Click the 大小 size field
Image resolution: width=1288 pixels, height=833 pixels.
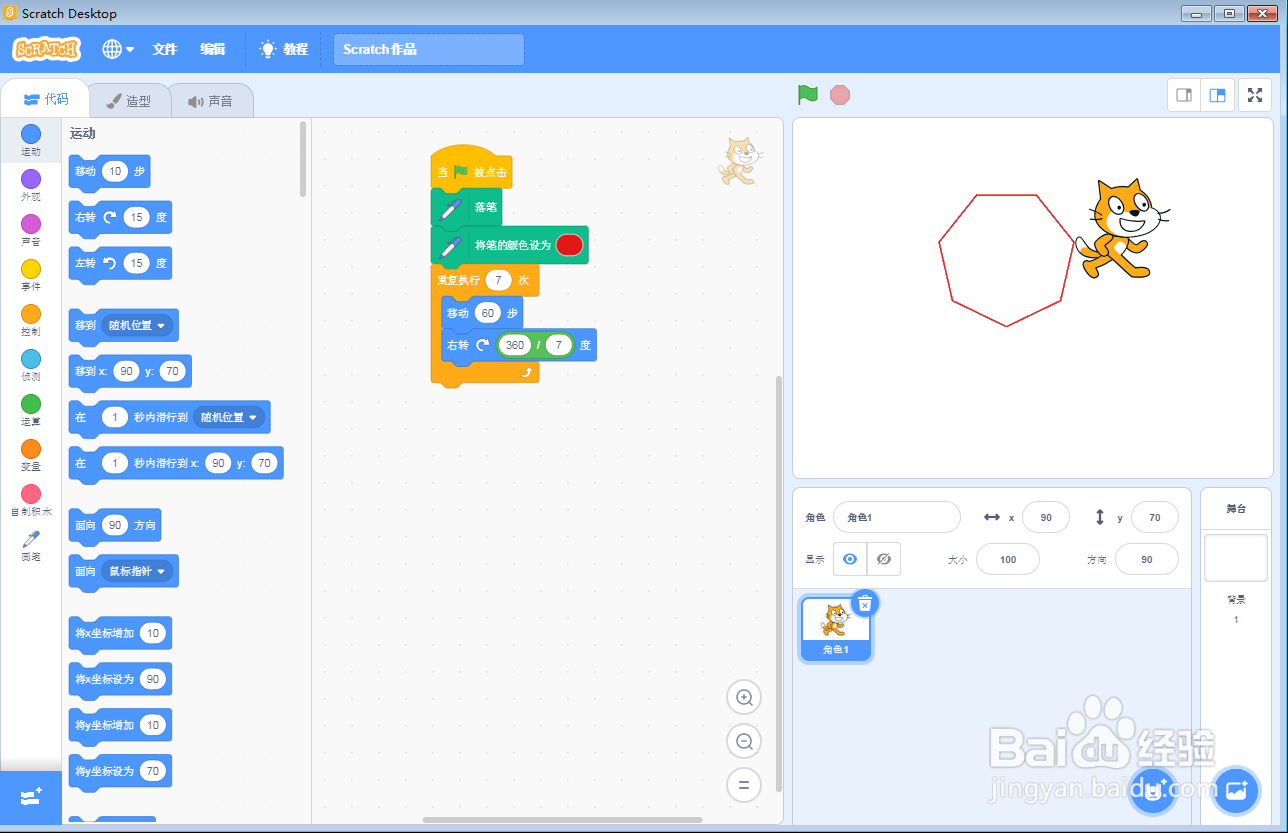[x=1008, y=559]
